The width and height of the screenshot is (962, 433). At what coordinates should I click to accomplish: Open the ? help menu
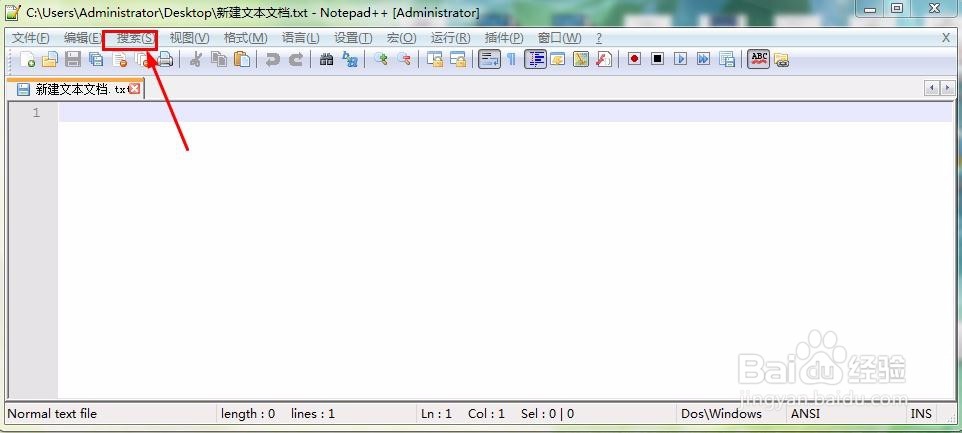pos(599,38)
